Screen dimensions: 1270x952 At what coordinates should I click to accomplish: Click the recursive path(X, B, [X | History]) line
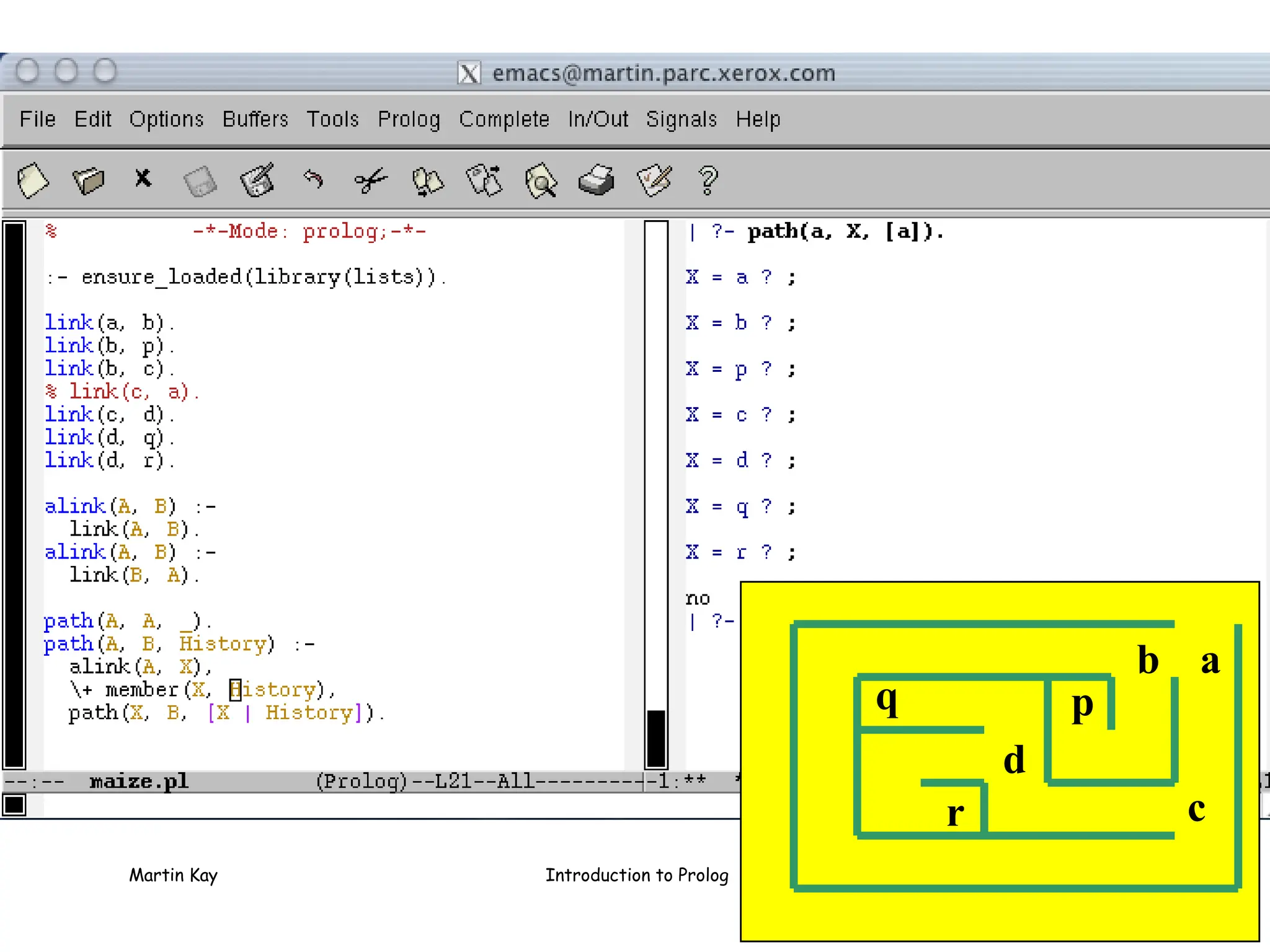tap(226, 713)
